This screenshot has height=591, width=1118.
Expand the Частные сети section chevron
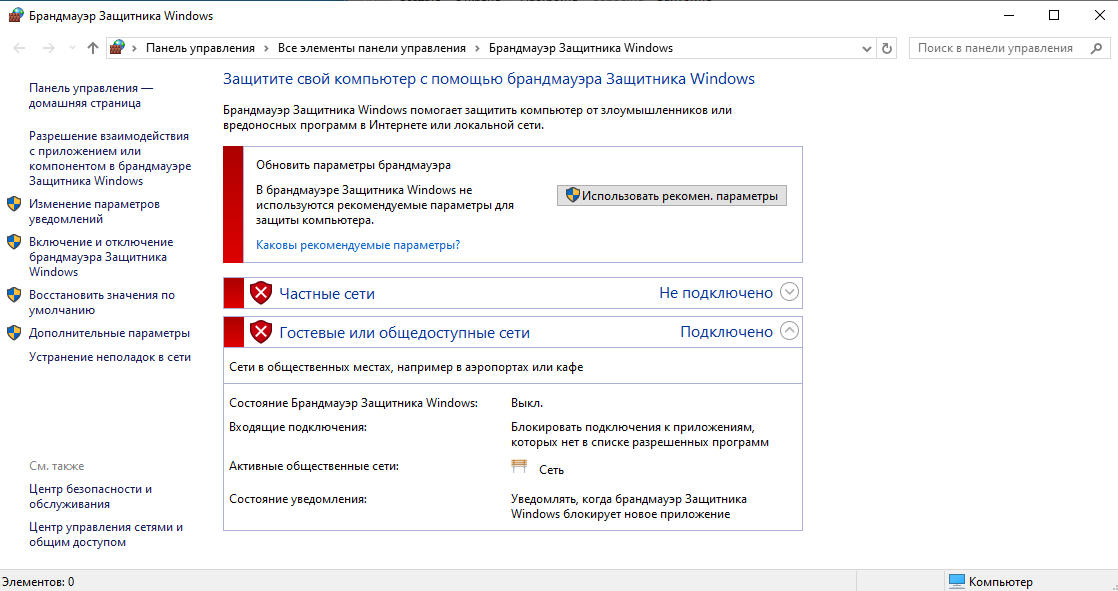(789, 293)
